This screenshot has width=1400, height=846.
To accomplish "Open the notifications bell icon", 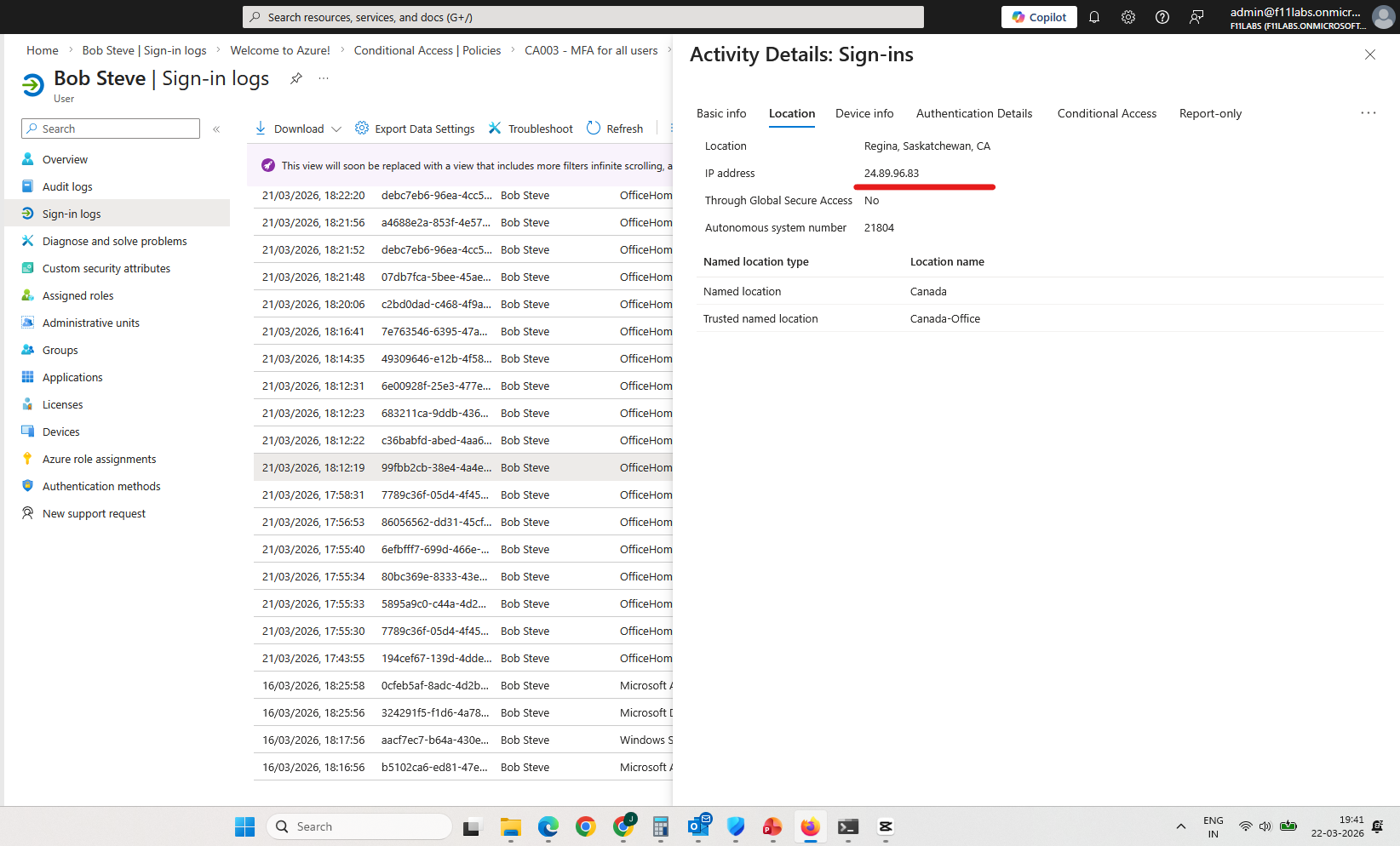I will (x=1094, y=17).
